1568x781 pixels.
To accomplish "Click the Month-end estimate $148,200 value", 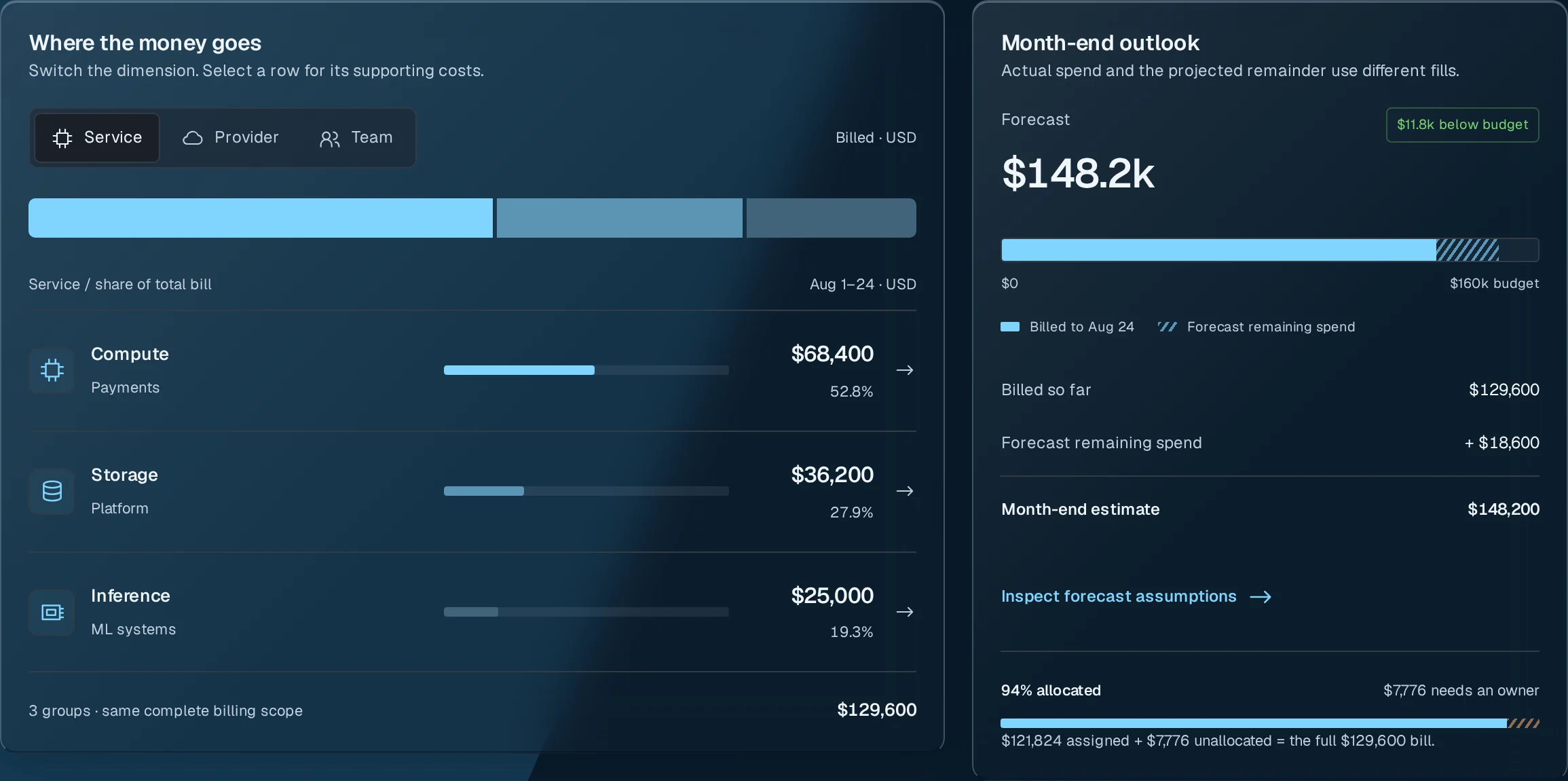I will 1503,509.
